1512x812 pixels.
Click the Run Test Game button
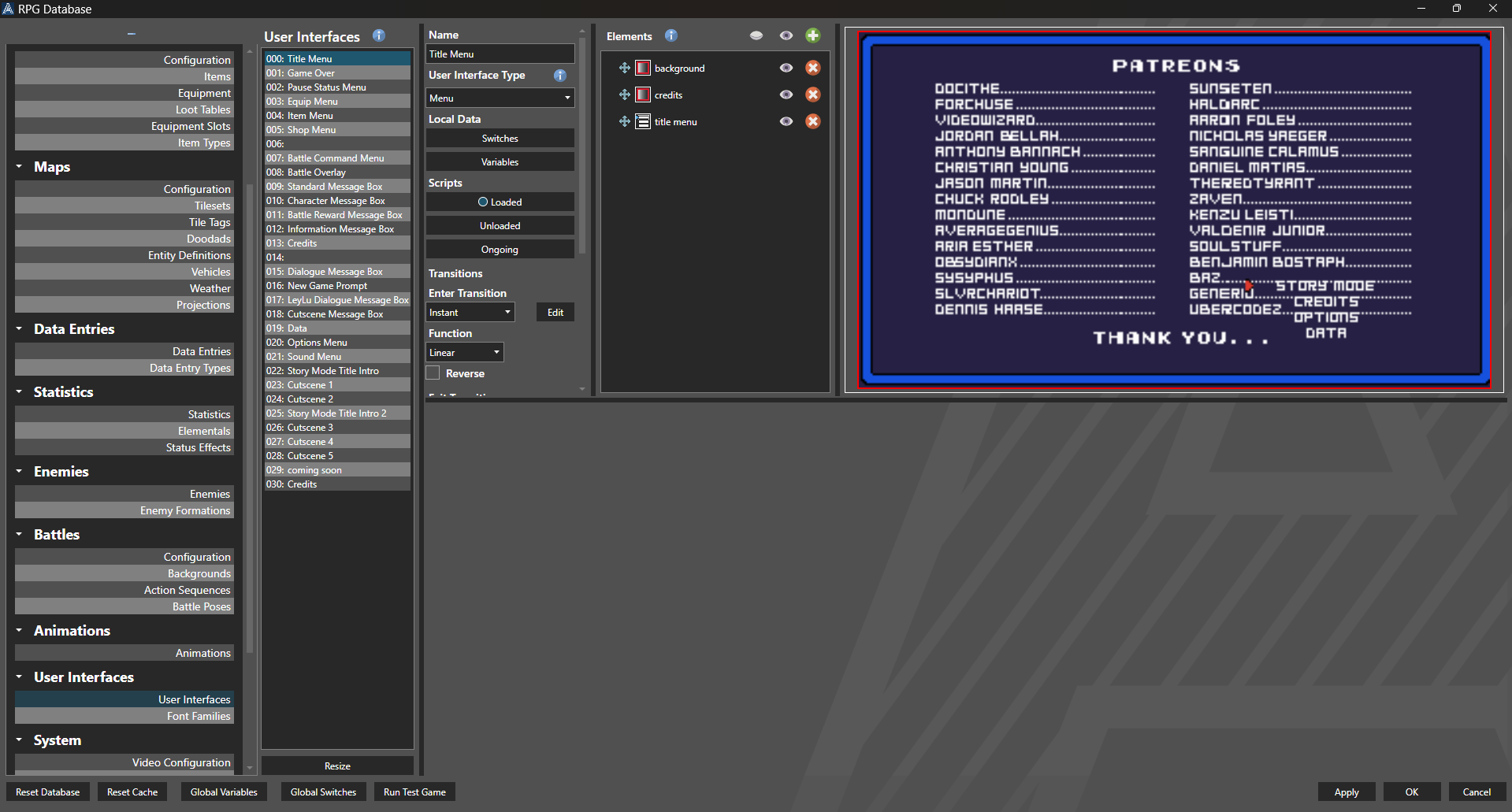tap(414, 792)
